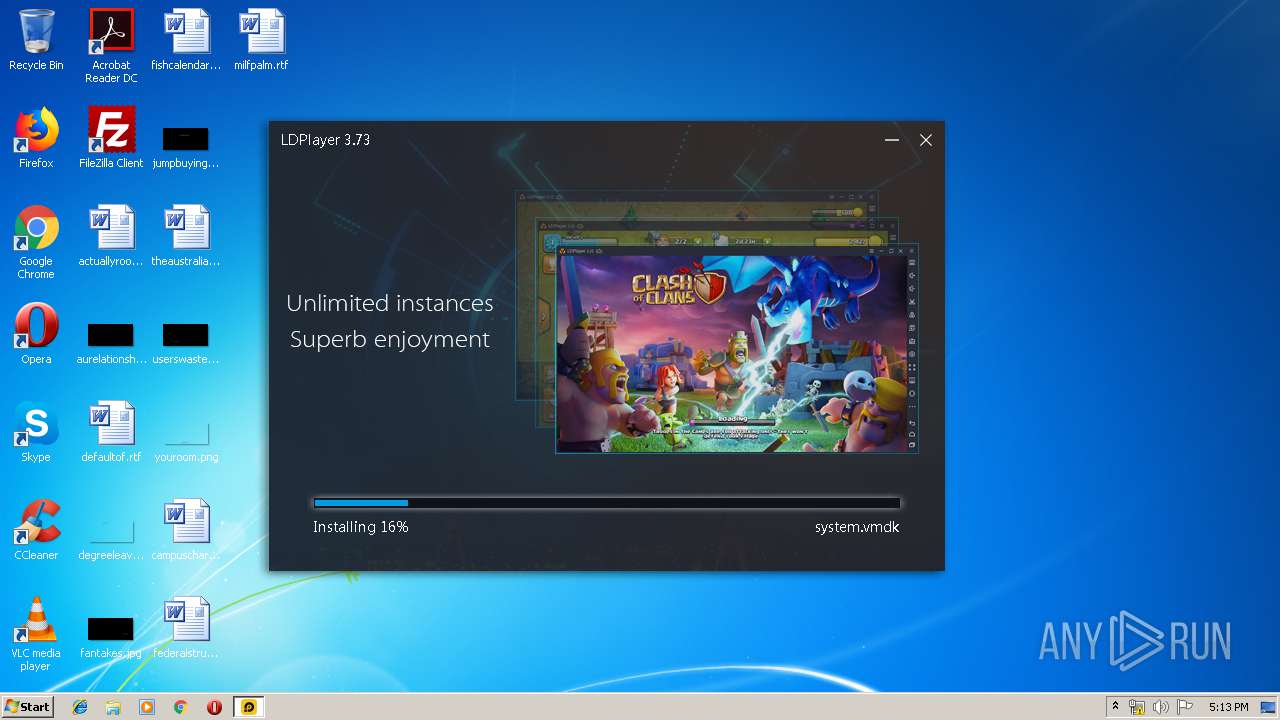Viewport: 1280px width, 720px height.
Task: Launch the Google Chrome desktop shortcut
Action: pyautogui.click(x=36, y=242)
